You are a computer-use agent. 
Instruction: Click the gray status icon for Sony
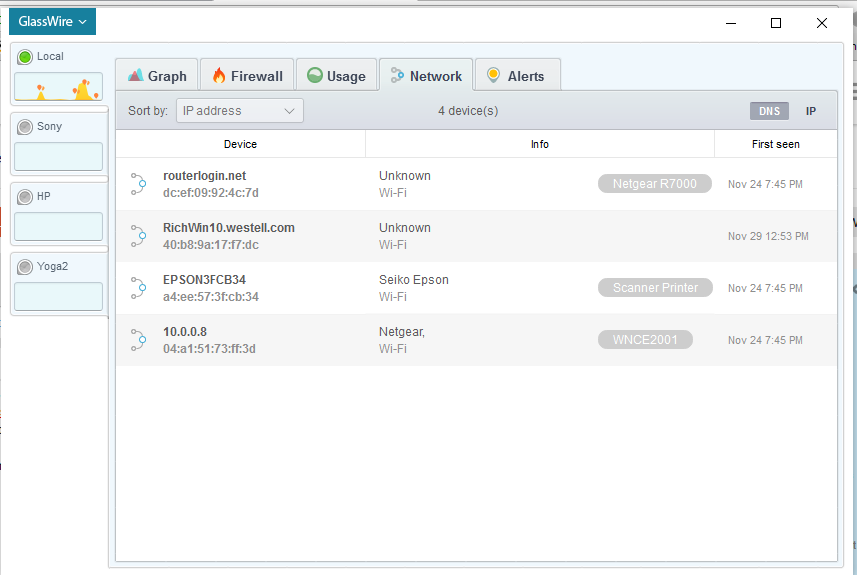point(25,127)
